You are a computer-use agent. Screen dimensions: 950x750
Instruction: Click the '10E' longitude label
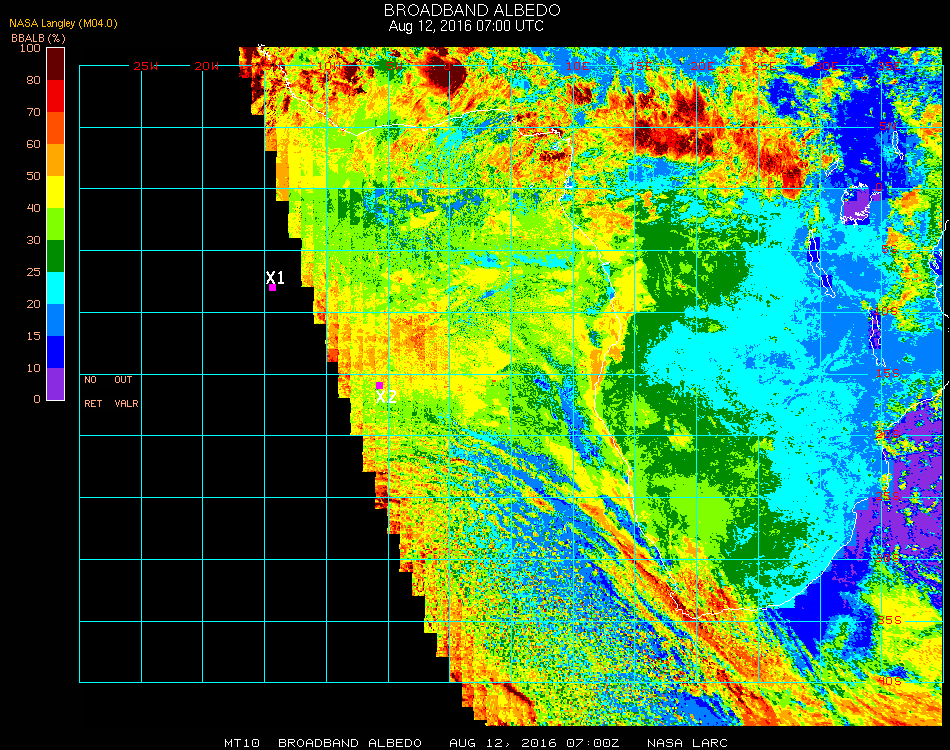point(577,66)
